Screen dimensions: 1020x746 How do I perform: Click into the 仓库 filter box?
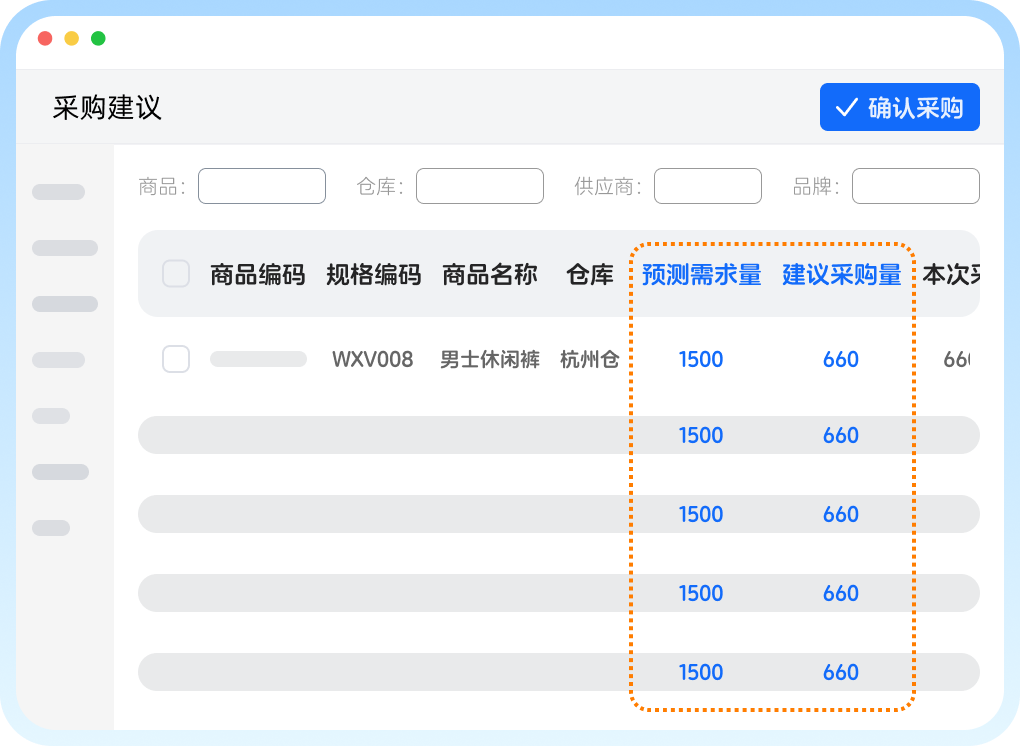(x=479, y=186)
